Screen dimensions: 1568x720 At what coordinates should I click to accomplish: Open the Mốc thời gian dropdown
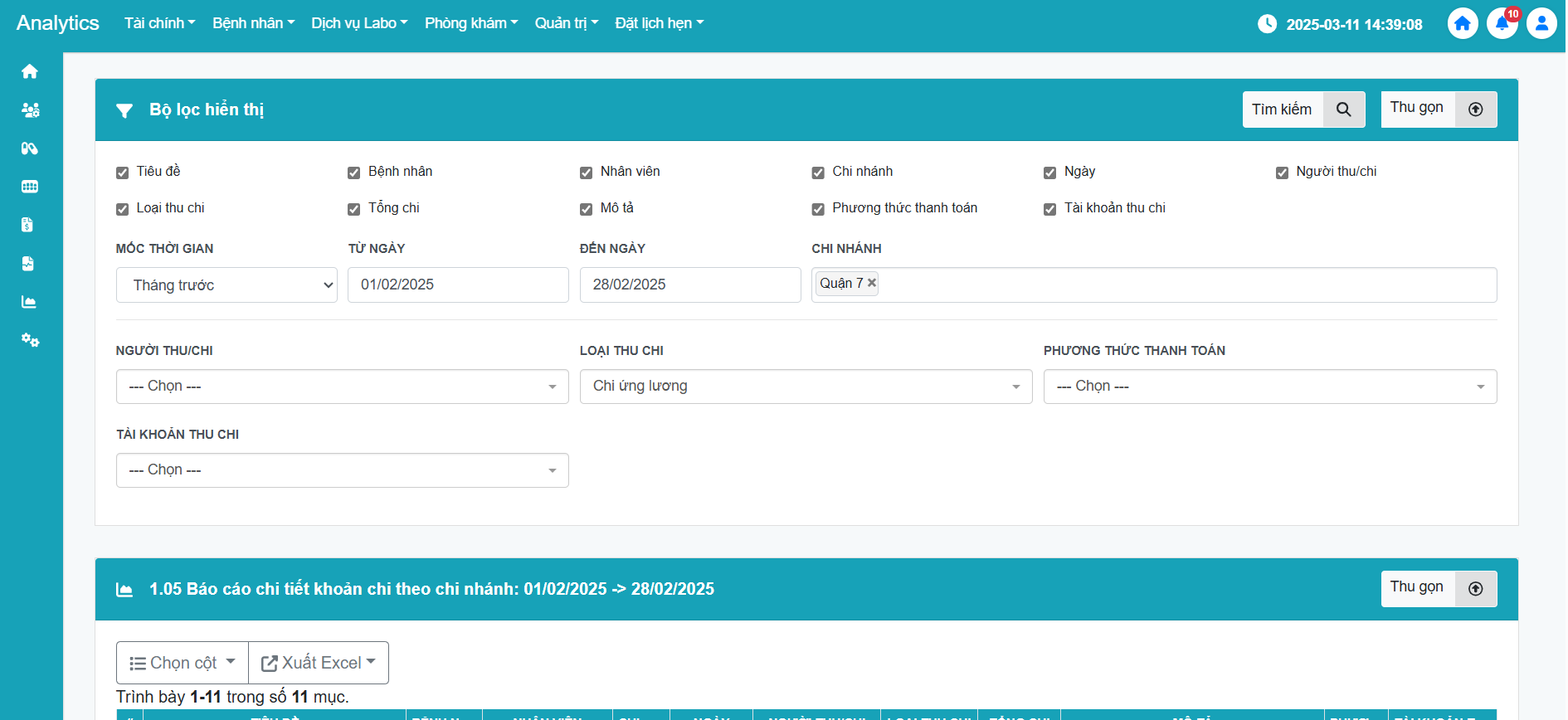pyautogui.click(x=226, y=285)
